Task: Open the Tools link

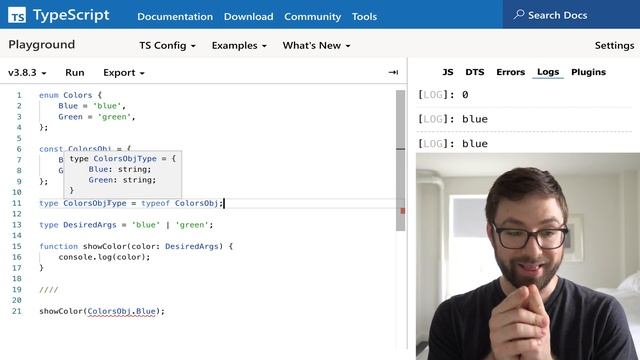Action: [364, 17]
